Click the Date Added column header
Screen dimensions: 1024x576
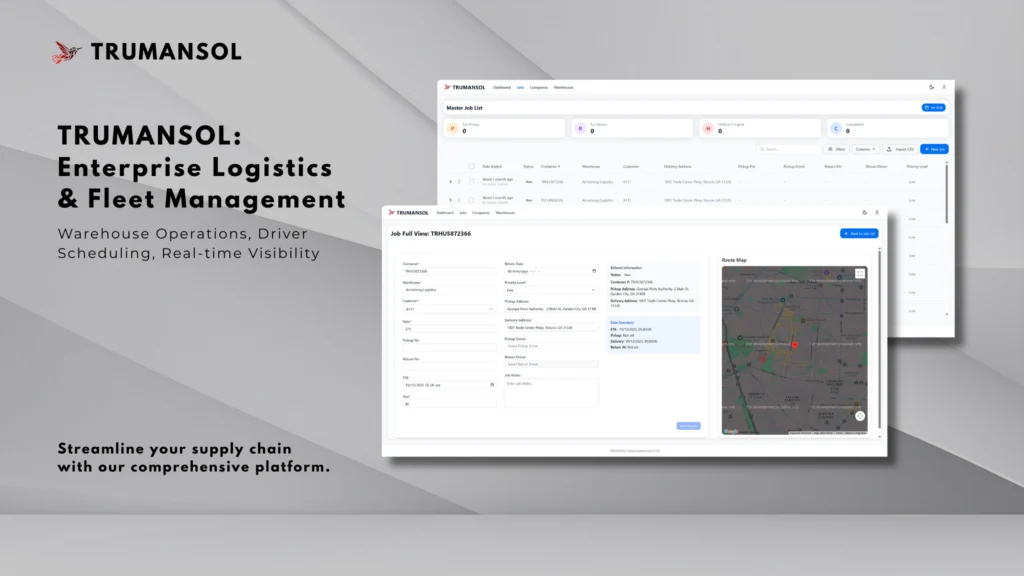pos(492,167)
